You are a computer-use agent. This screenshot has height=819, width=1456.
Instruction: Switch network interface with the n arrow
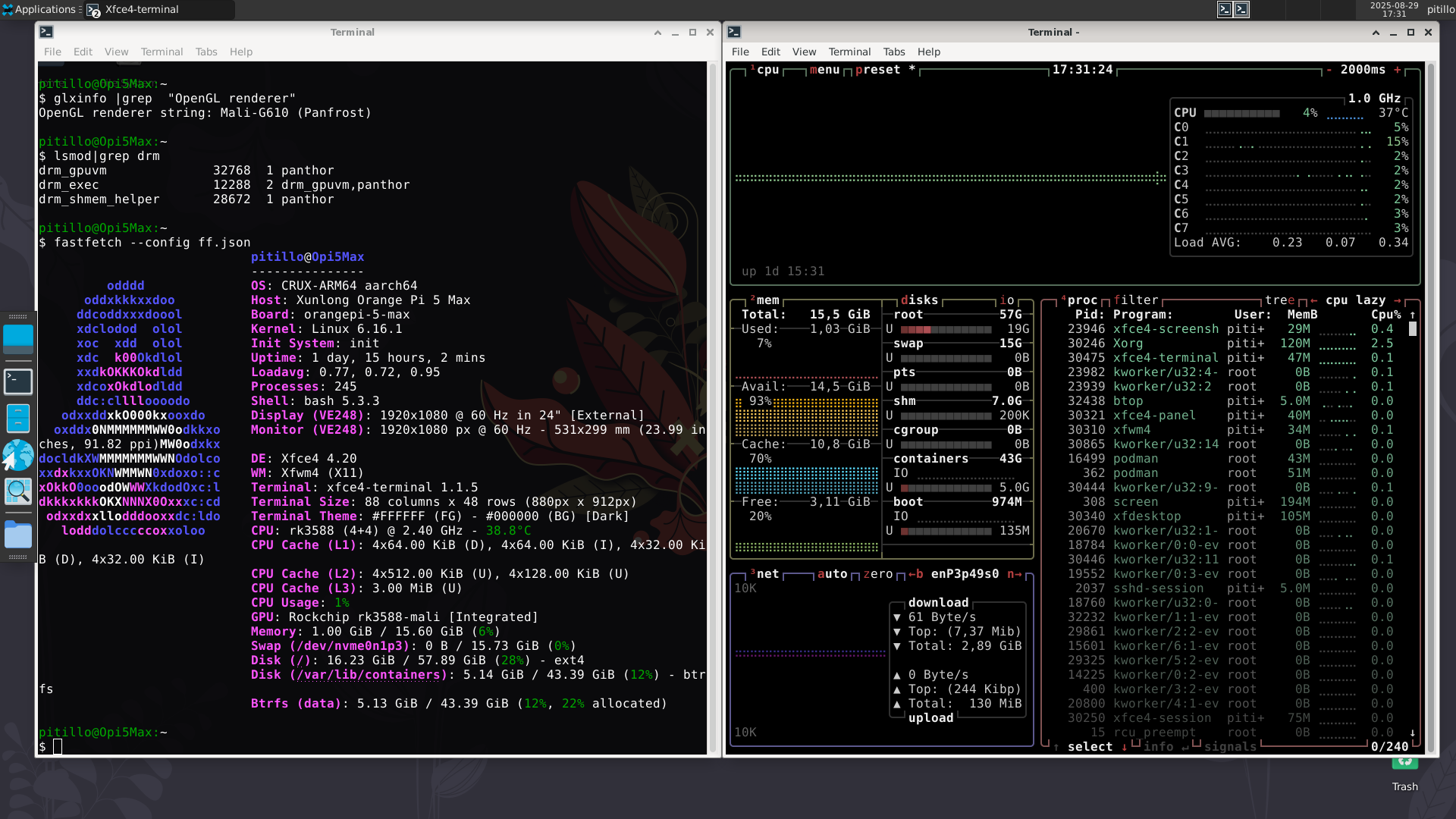(x=1014, y=574)
